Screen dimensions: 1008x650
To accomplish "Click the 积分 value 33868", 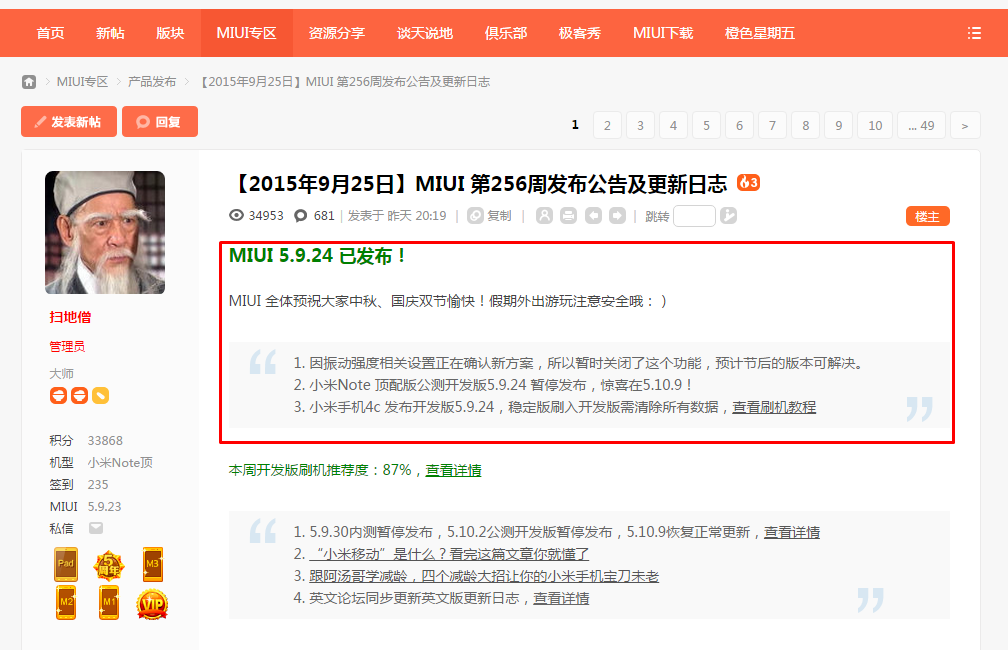I will pyautogui.click(x=105, y=440).
